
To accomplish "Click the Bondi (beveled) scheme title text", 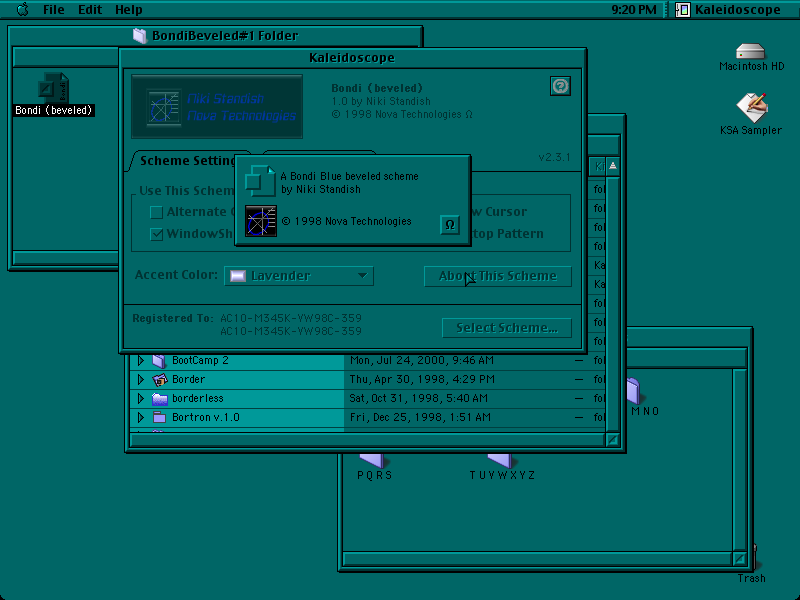I will (377, 88).
